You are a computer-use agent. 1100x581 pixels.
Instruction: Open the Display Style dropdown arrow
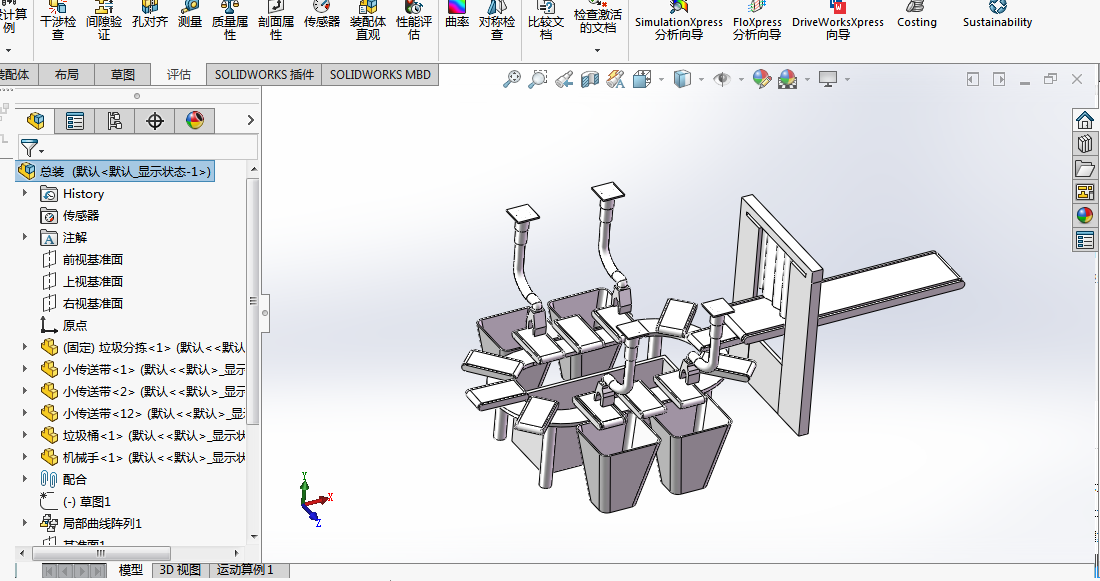point(702,80)
